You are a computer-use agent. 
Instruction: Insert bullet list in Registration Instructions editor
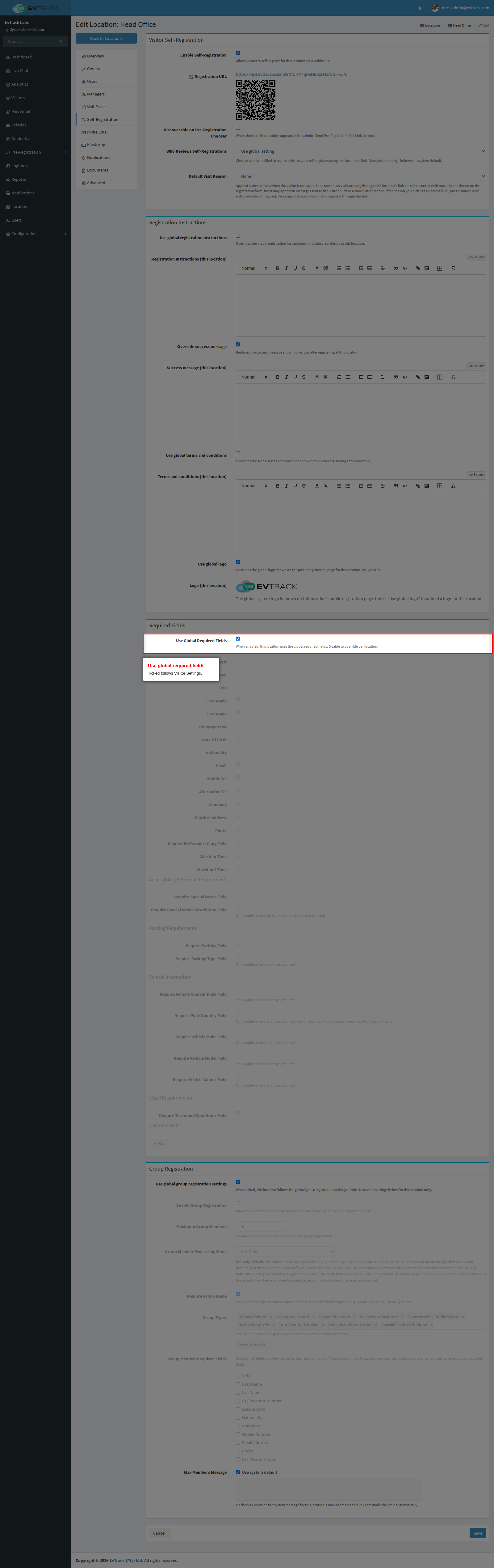347,269
